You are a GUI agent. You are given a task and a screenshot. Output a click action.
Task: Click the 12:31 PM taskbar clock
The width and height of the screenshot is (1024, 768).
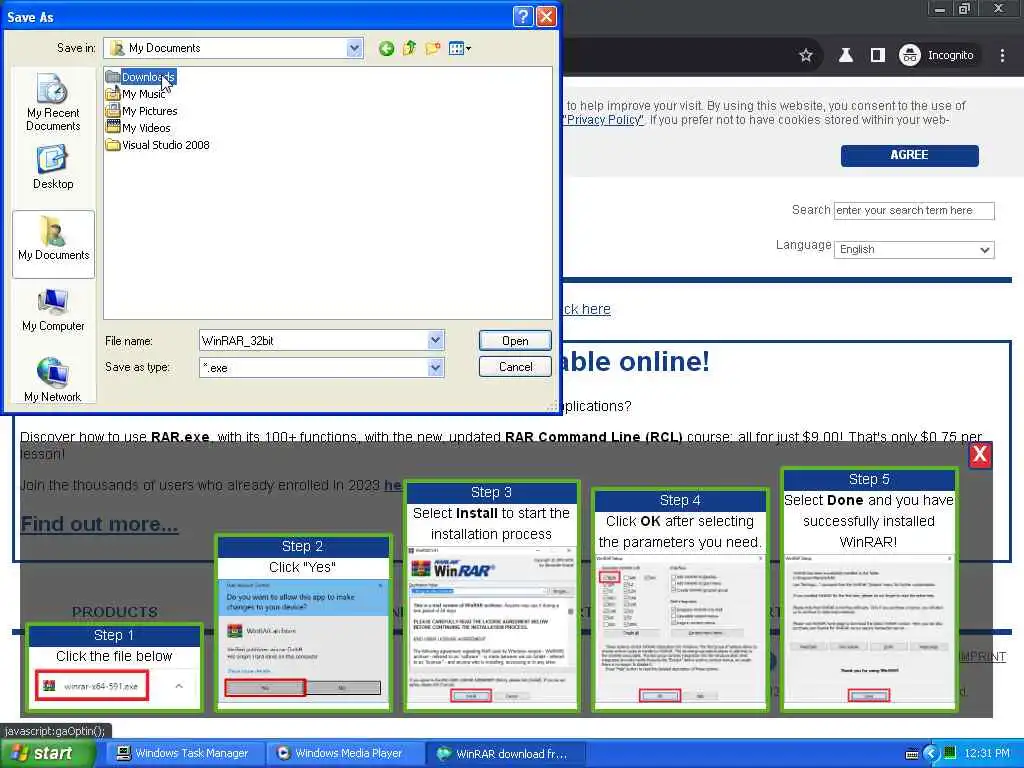coord(987,754)
